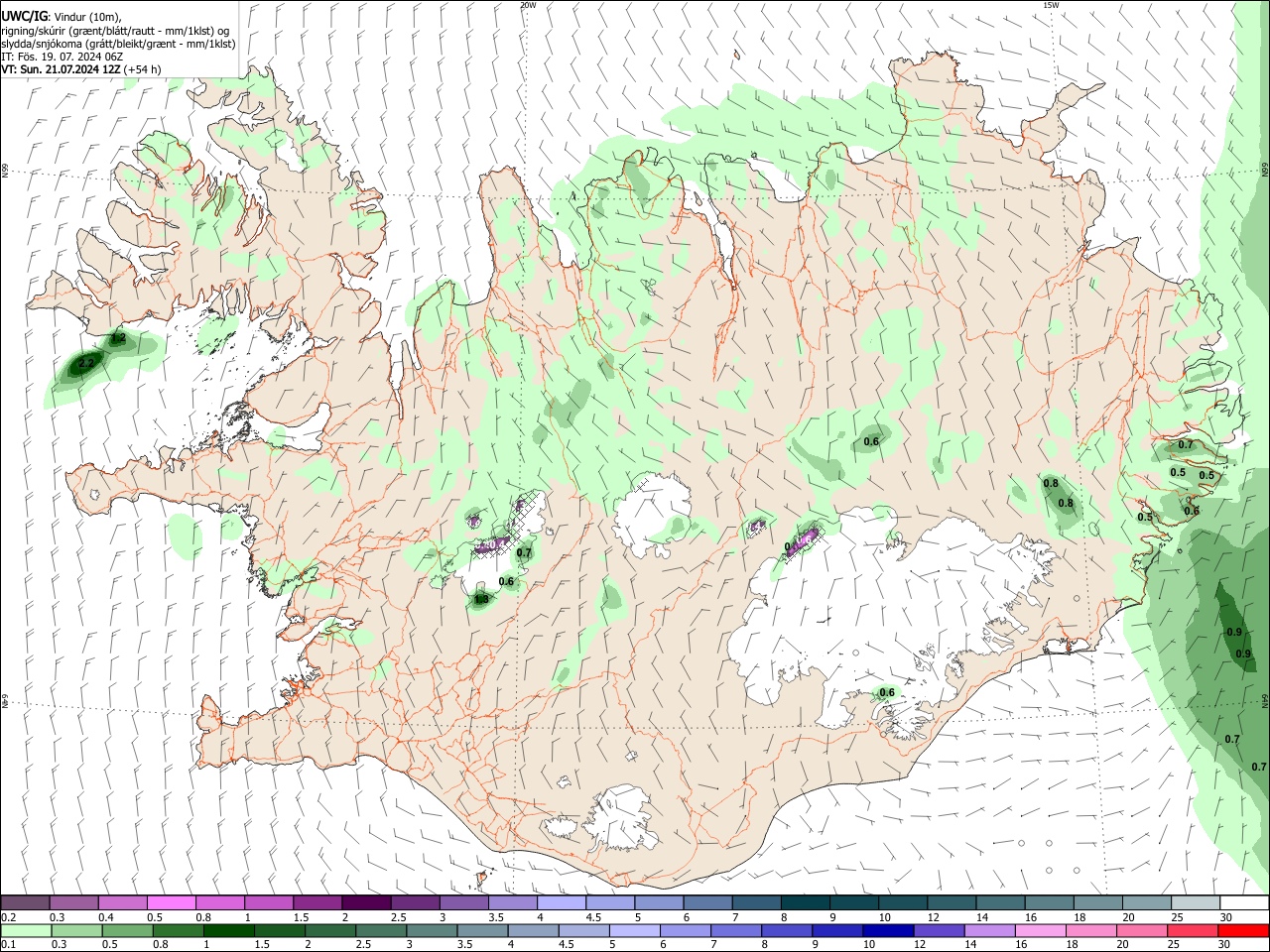This screenshot has height=952, width=1270.
Task: Select the bright pink snow swatch between 0.5 and 0.8
Action: click(172, 902)
